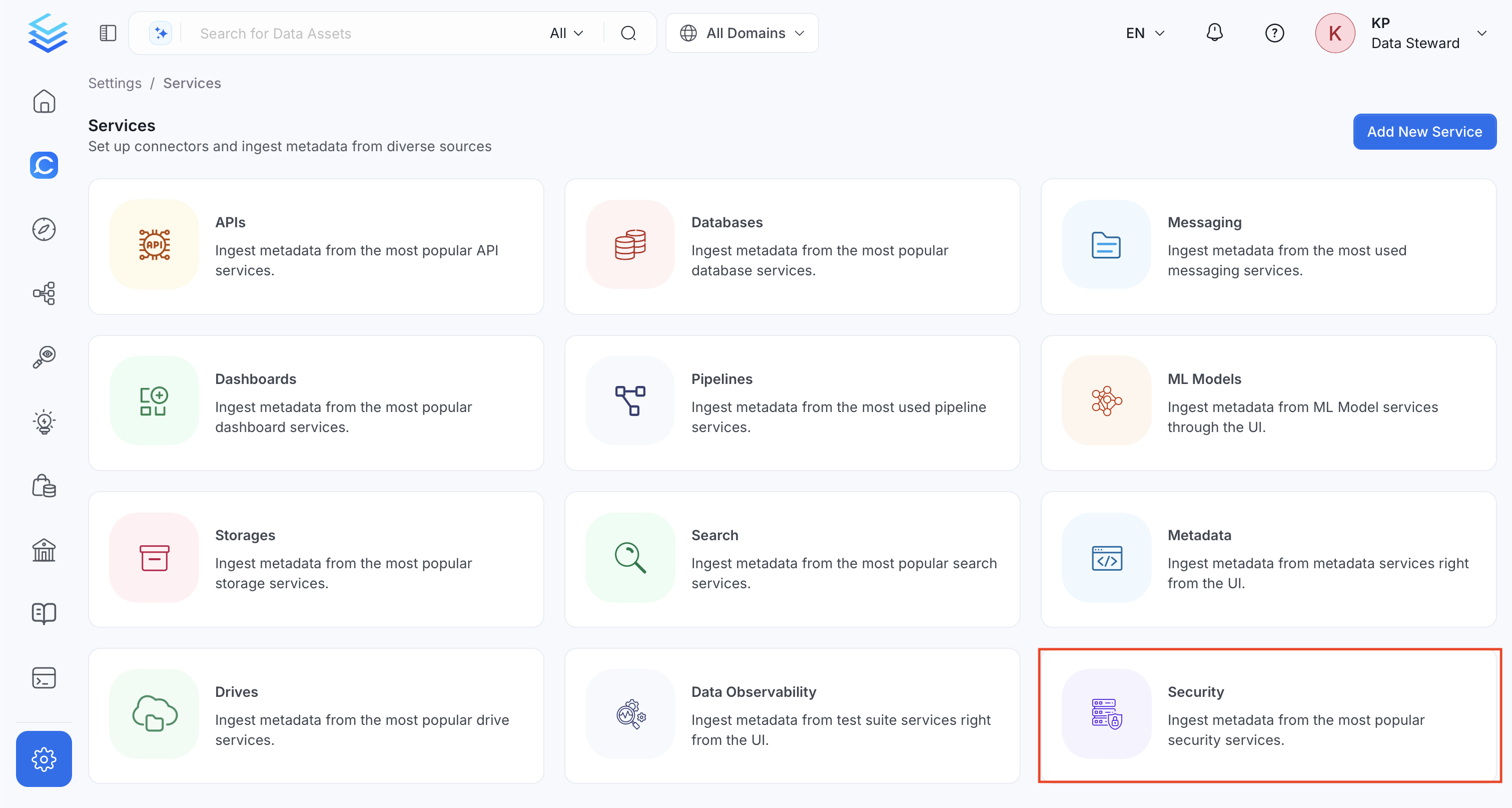
Task: Open the Databases service card
Action: (x=793, y=247)
